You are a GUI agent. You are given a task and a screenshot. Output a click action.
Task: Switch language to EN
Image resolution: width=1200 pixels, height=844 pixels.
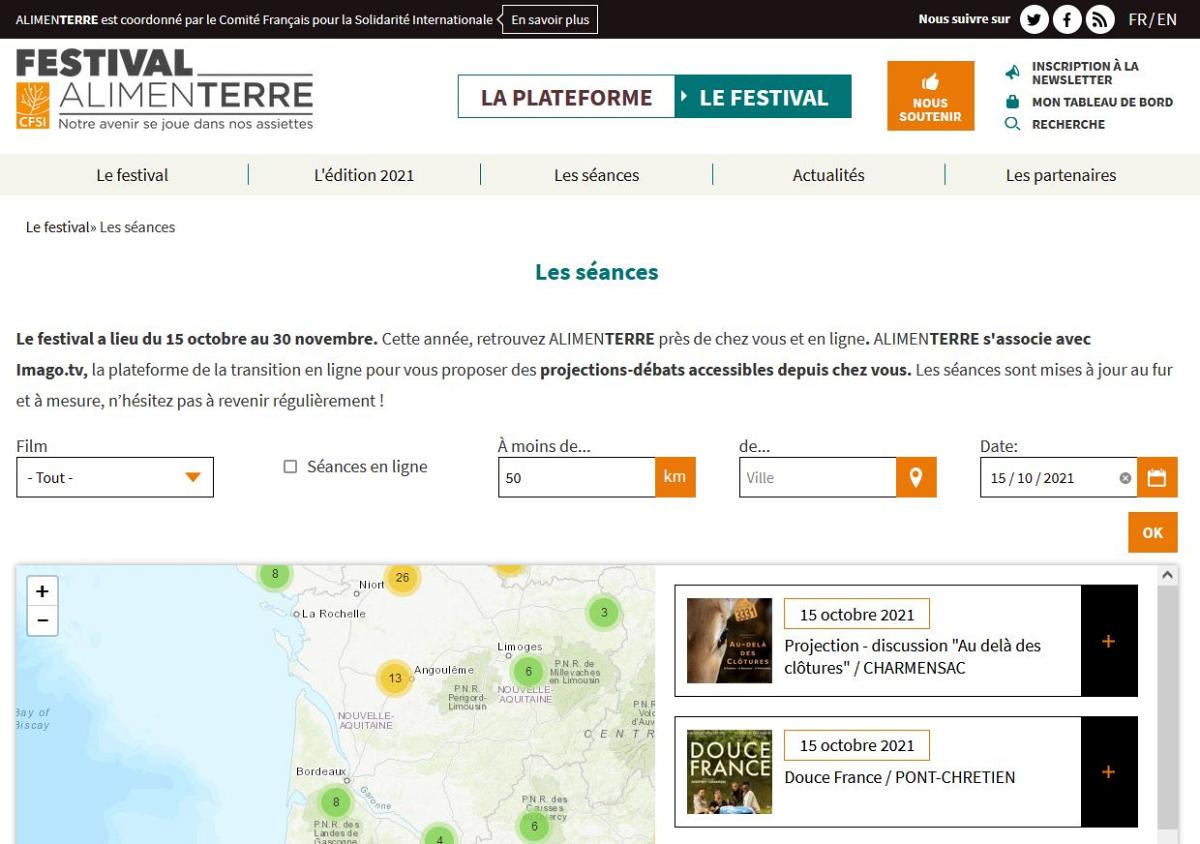pyautogui.click(x=1167, y=19)
